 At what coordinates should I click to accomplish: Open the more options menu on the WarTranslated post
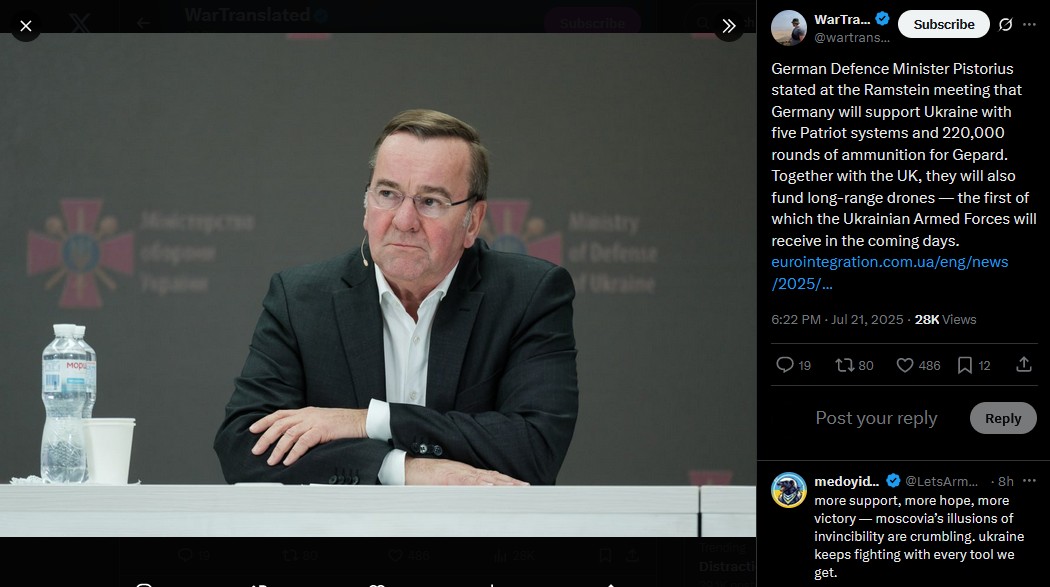pos(1029,25)
